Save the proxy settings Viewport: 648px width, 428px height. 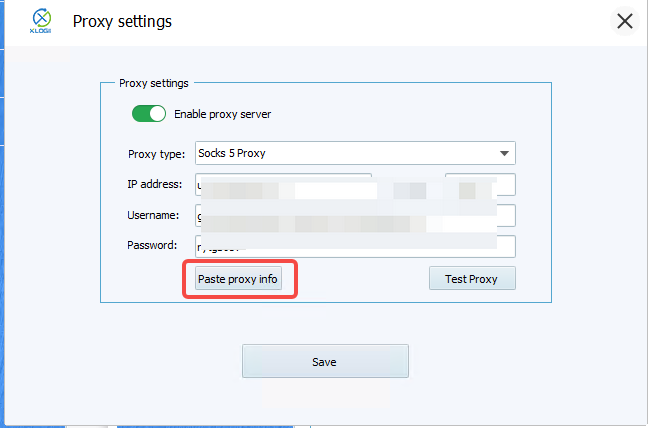click(x=325, y=361)
